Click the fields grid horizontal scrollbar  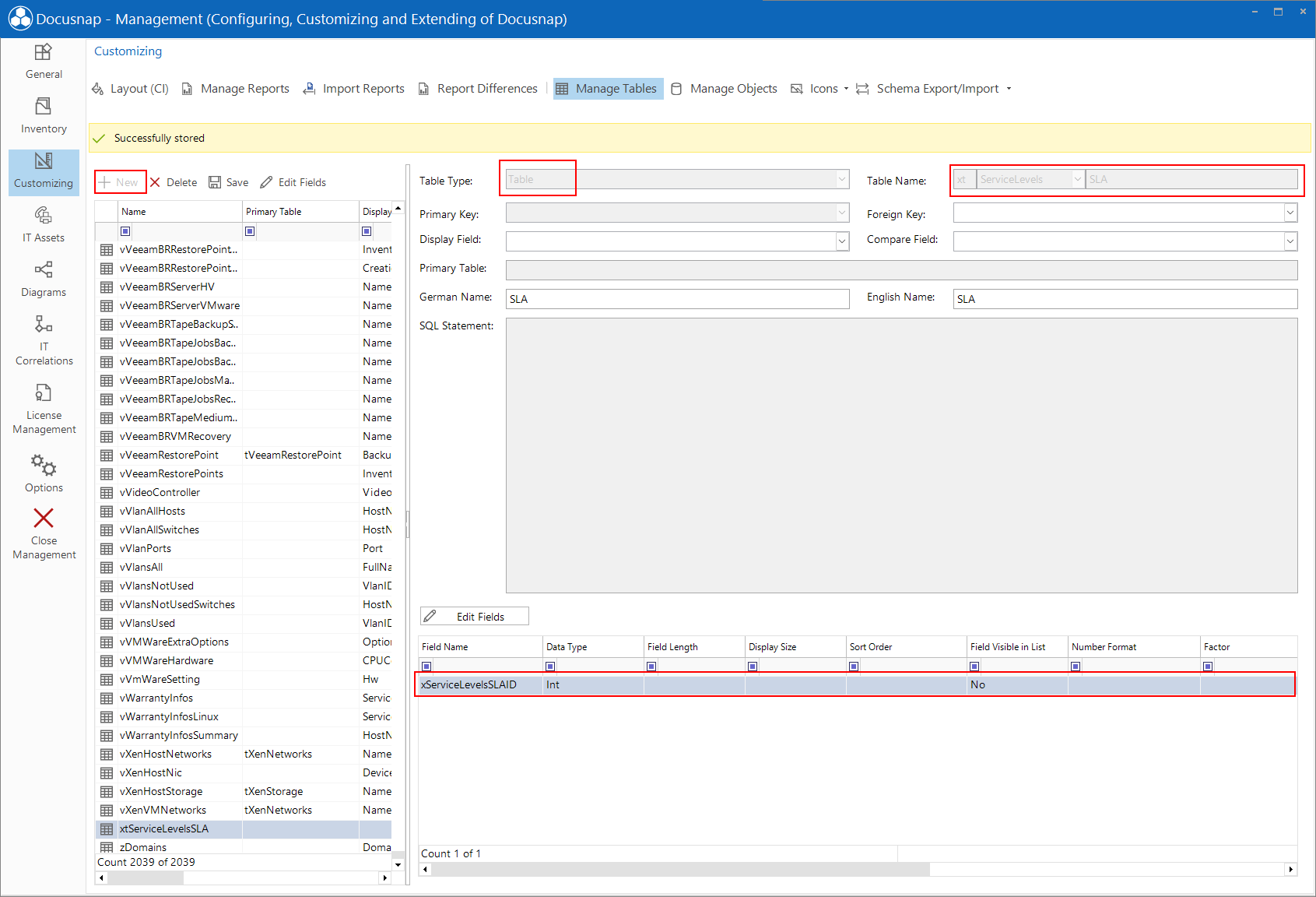coord(858,870)
